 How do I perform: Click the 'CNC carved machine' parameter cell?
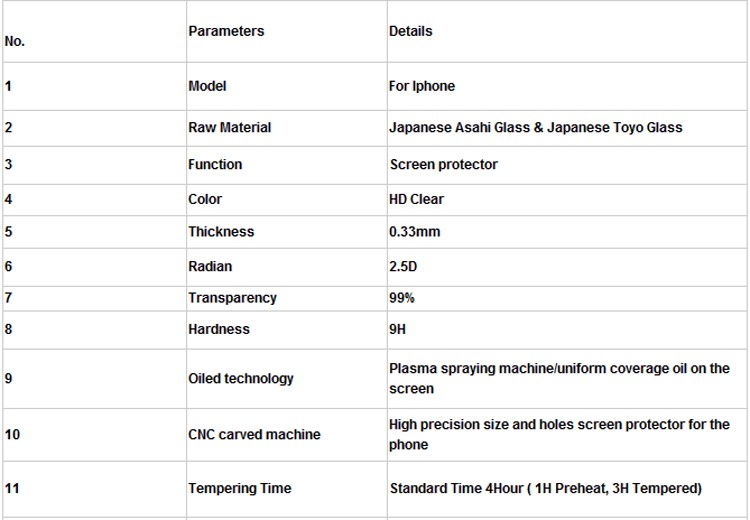(254, 434)
